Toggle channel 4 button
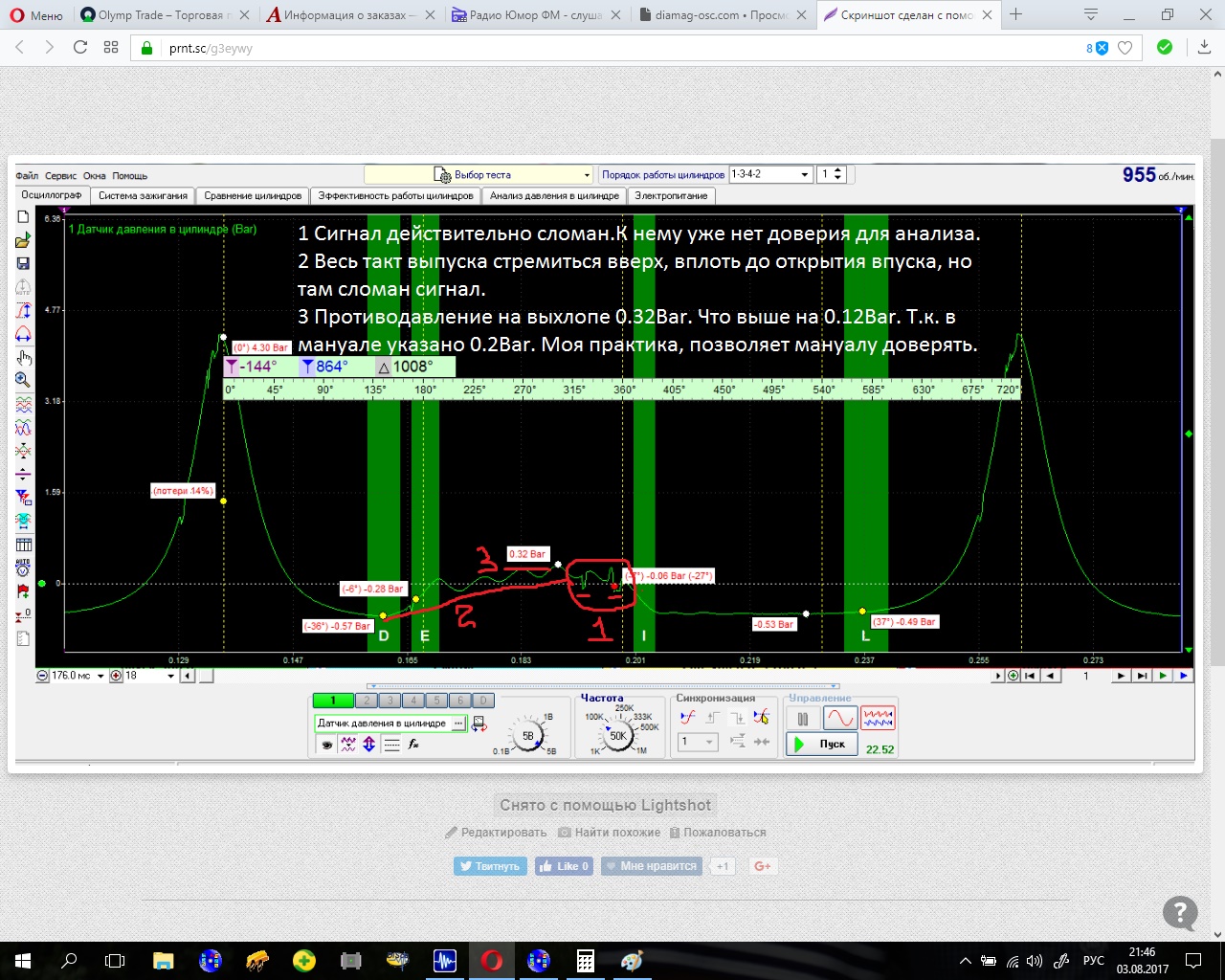Image resolution: width=1225 pixels, height=980 pixels. click(x=413, y=701)
